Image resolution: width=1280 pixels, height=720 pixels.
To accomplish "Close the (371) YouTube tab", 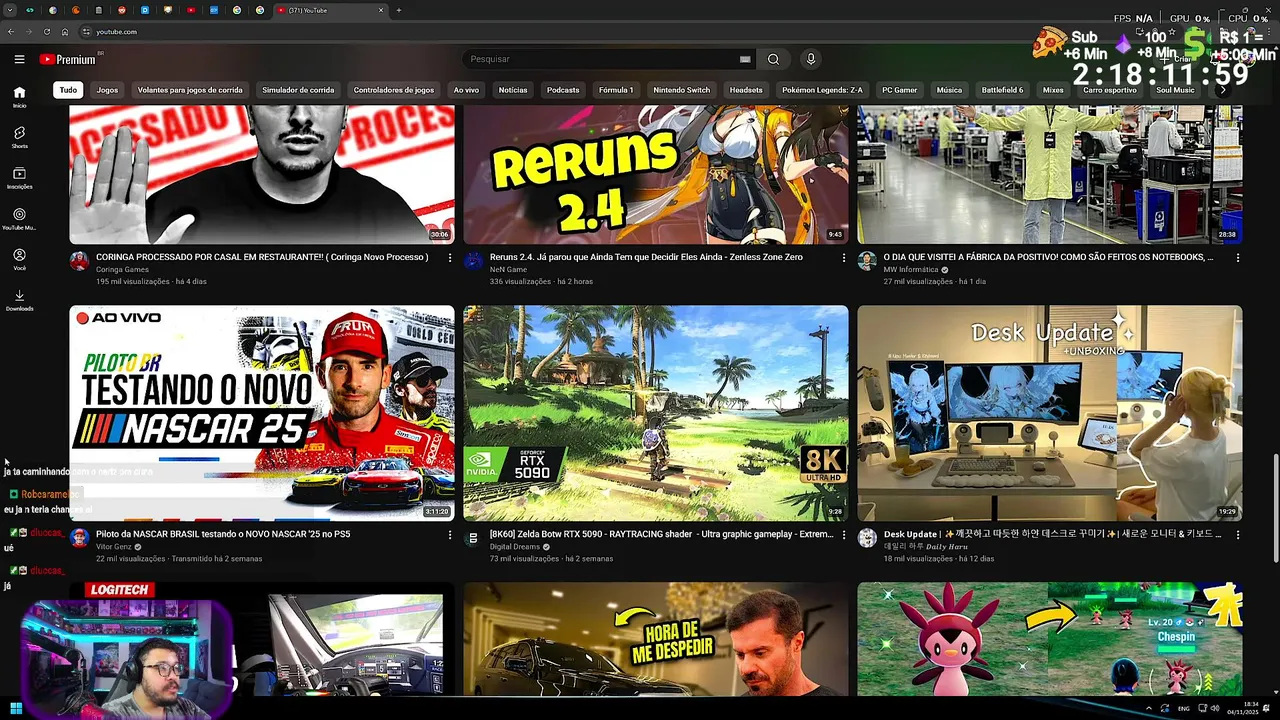I will click(x=381, y=10).
